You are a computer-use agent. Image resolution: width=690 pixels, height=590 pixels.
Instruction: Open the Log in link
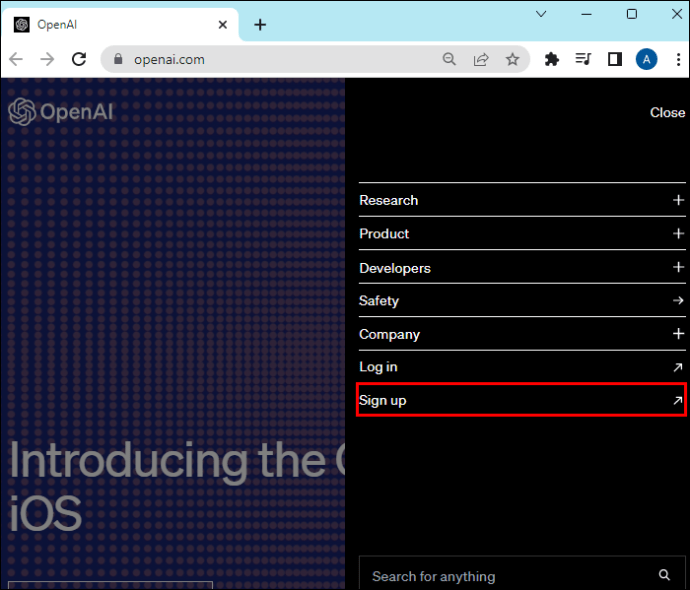tap(522, 367)
